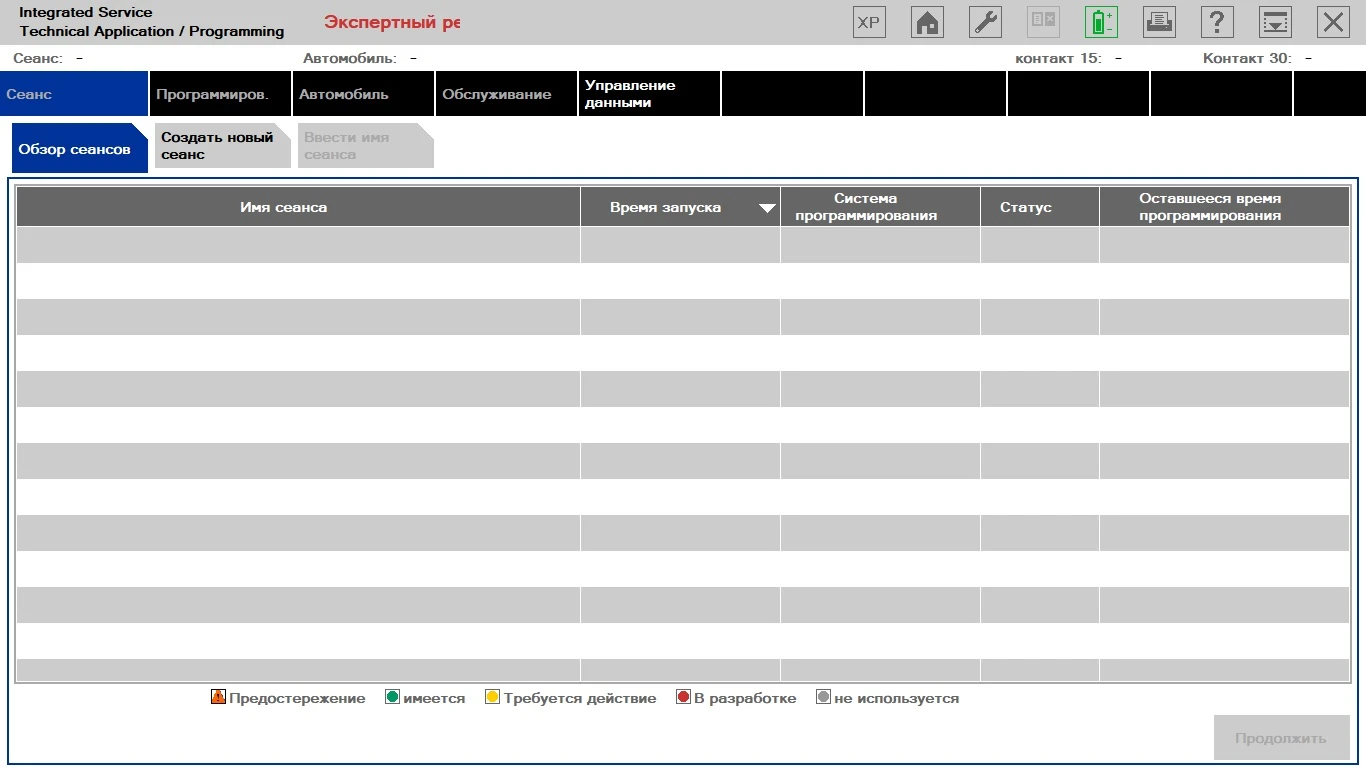The width and height of the screenshot is (1366, 768).
Task: Click the Экспертный ре red header text
Action: (392, 22)
